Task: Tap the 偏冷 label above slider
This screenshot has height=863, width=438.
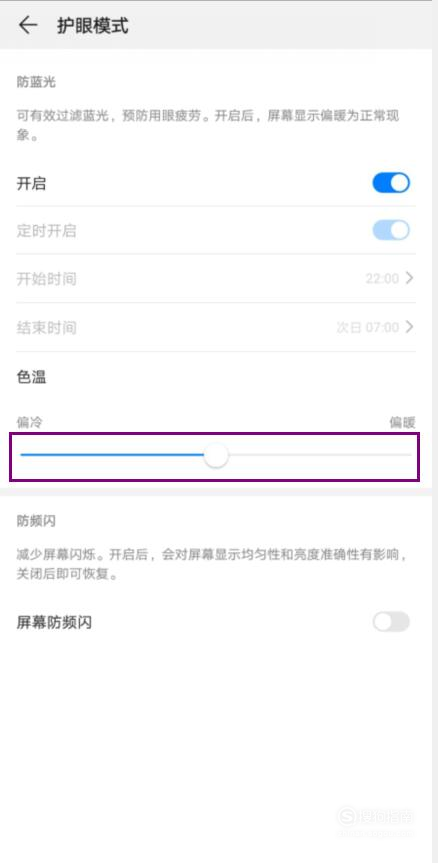Action: click(29, 422)
